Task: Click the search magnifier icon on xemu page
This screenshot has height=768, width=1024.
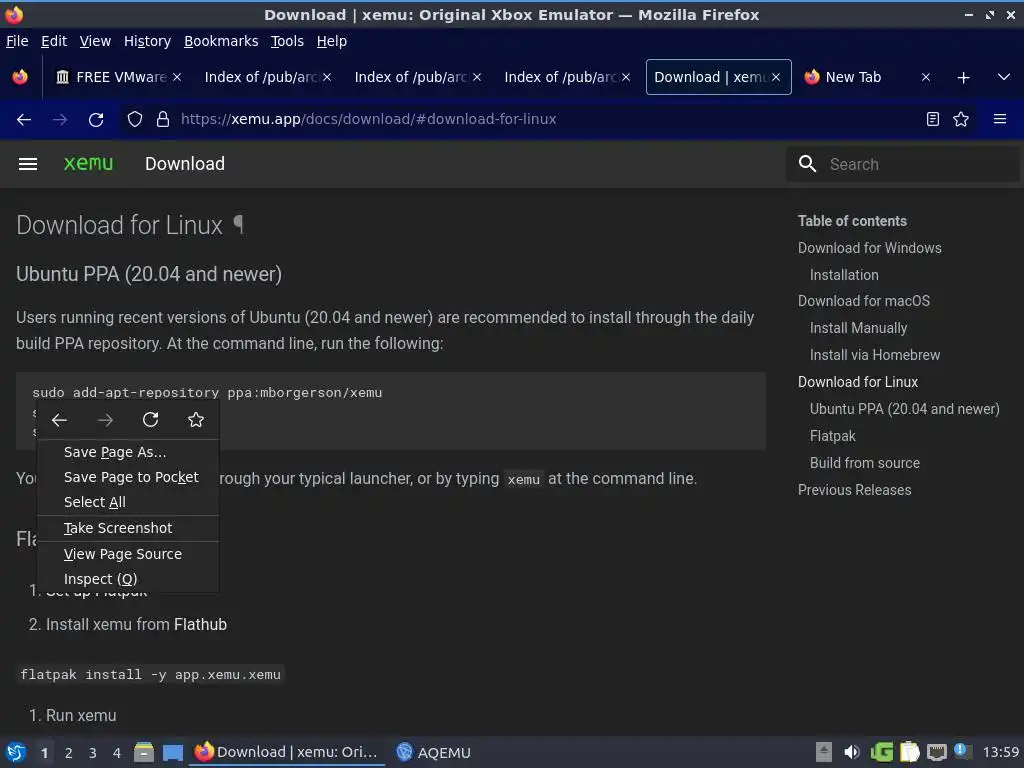Action: [808, 164]
